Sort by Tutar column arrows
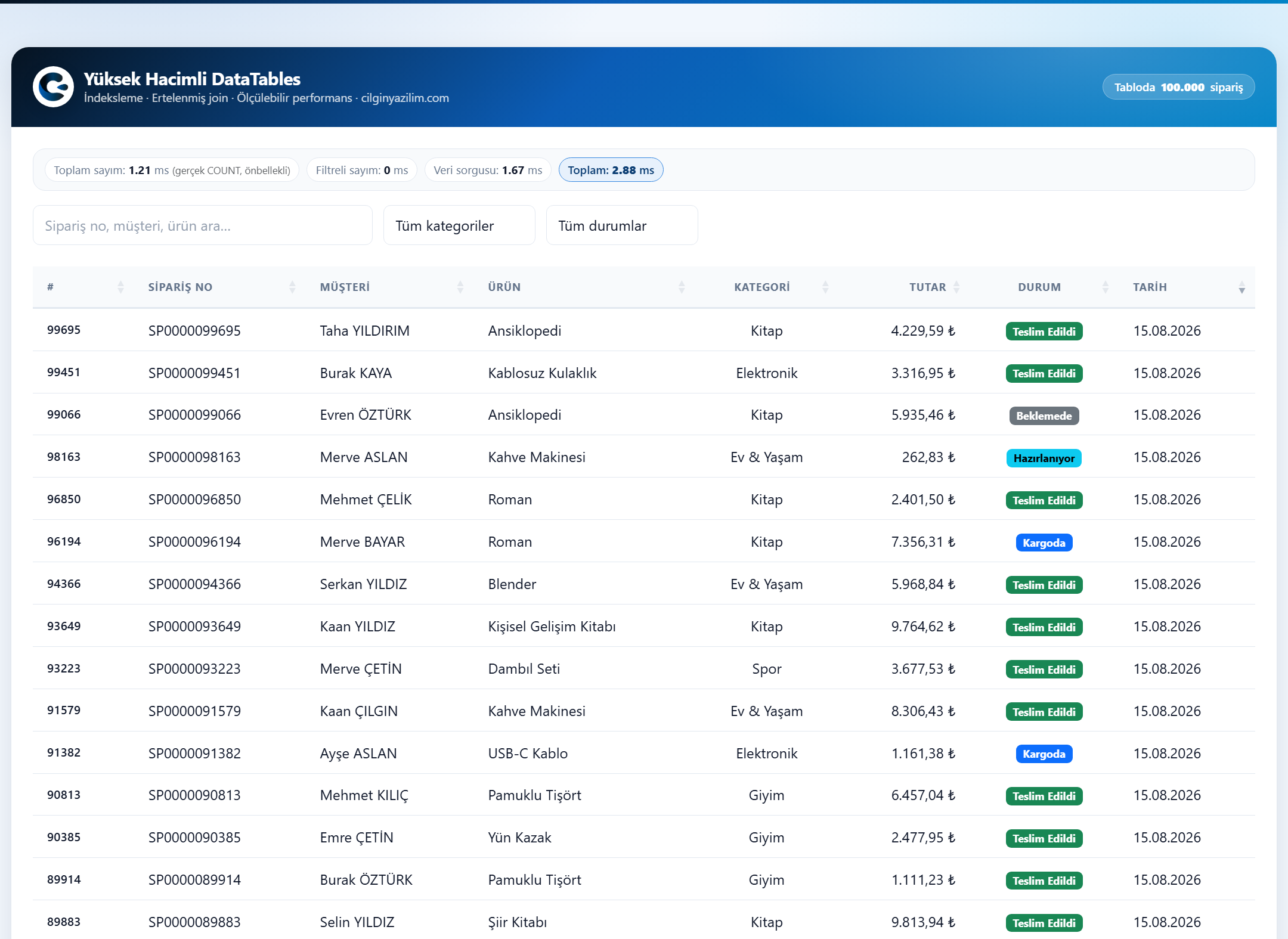 pyautogui.click(x=956, y=287)
